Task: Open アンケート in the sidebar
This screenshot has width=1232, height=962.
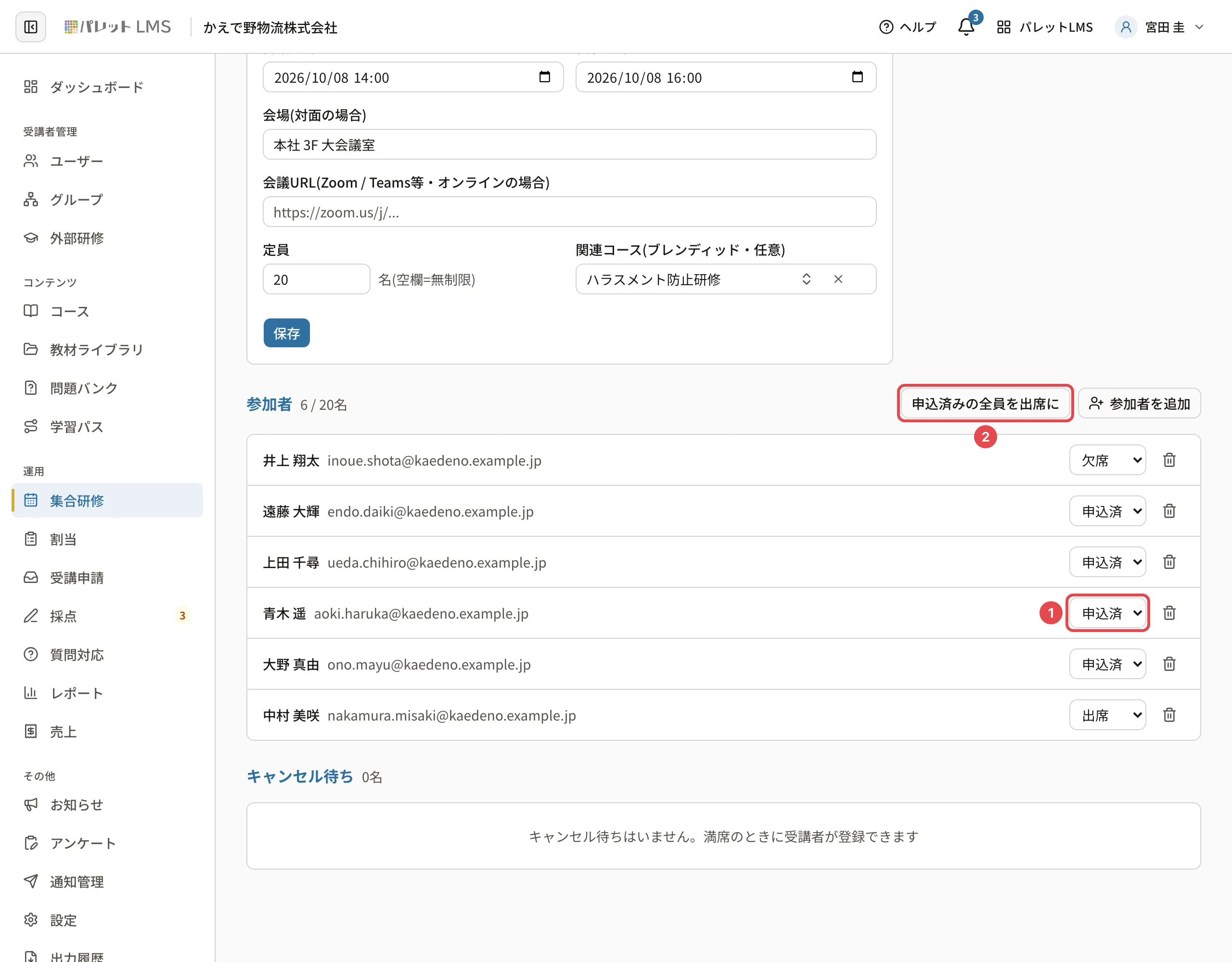Action: pyautogui.click(x=107, y=843)
